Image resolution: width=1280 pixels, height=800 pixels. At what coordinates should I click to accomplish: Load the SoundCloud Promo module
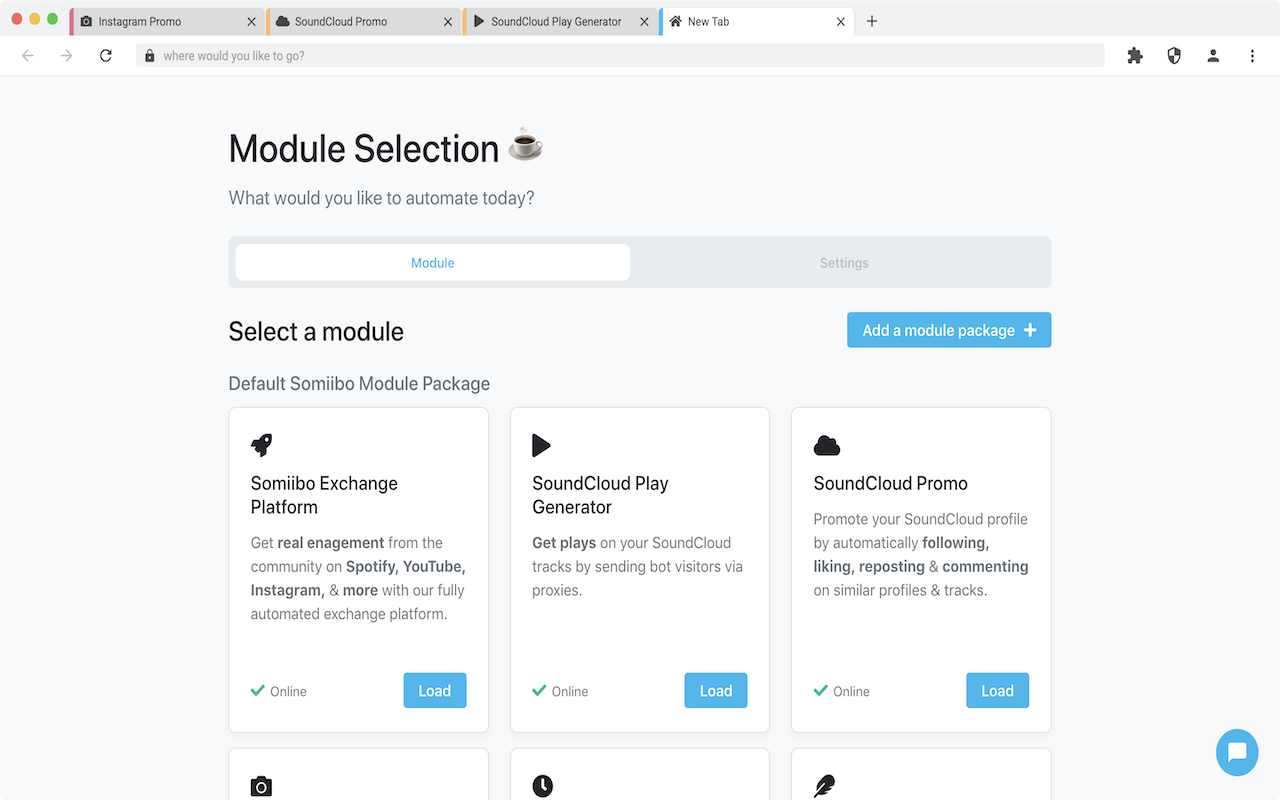click(x=997, y=691)
